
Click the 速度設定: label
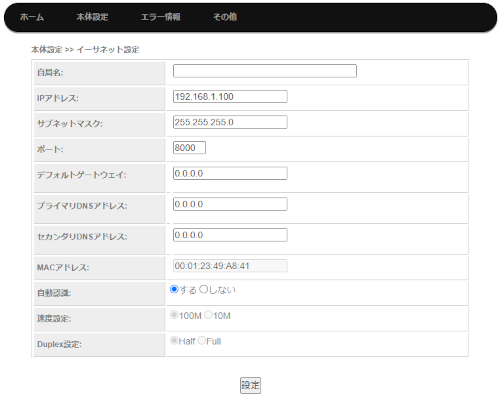54,319
